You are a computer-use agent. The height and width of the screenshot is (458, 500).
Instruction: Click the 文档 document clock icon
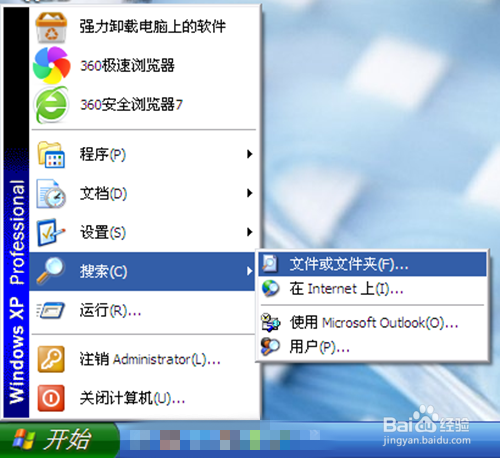tap(51, 194)
